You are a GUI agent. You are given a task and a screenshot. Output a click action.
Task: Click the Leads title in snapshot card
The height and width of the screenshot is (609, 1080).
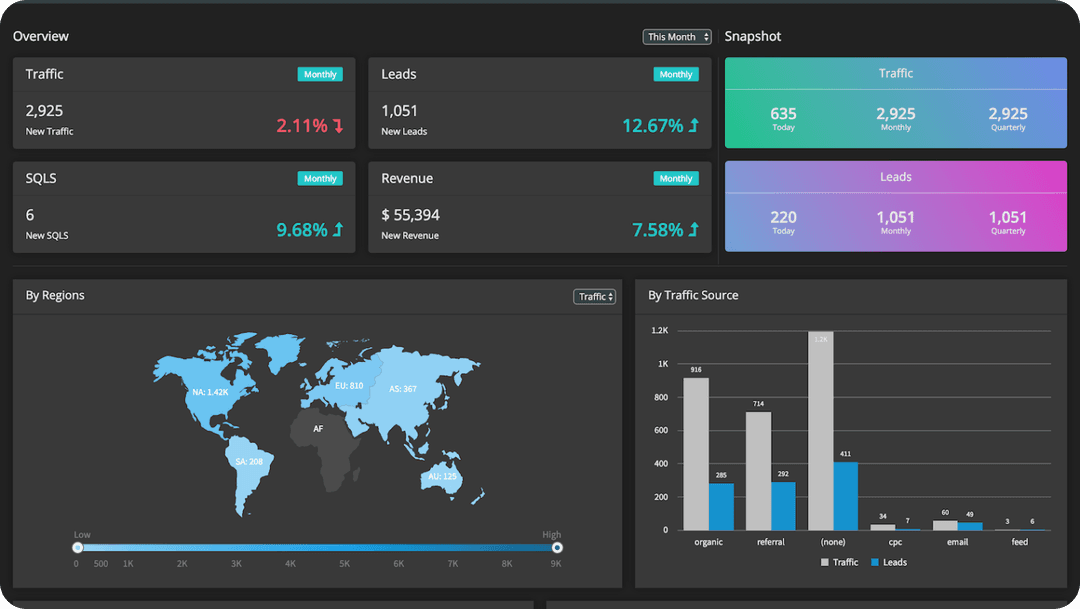[895, 177]
